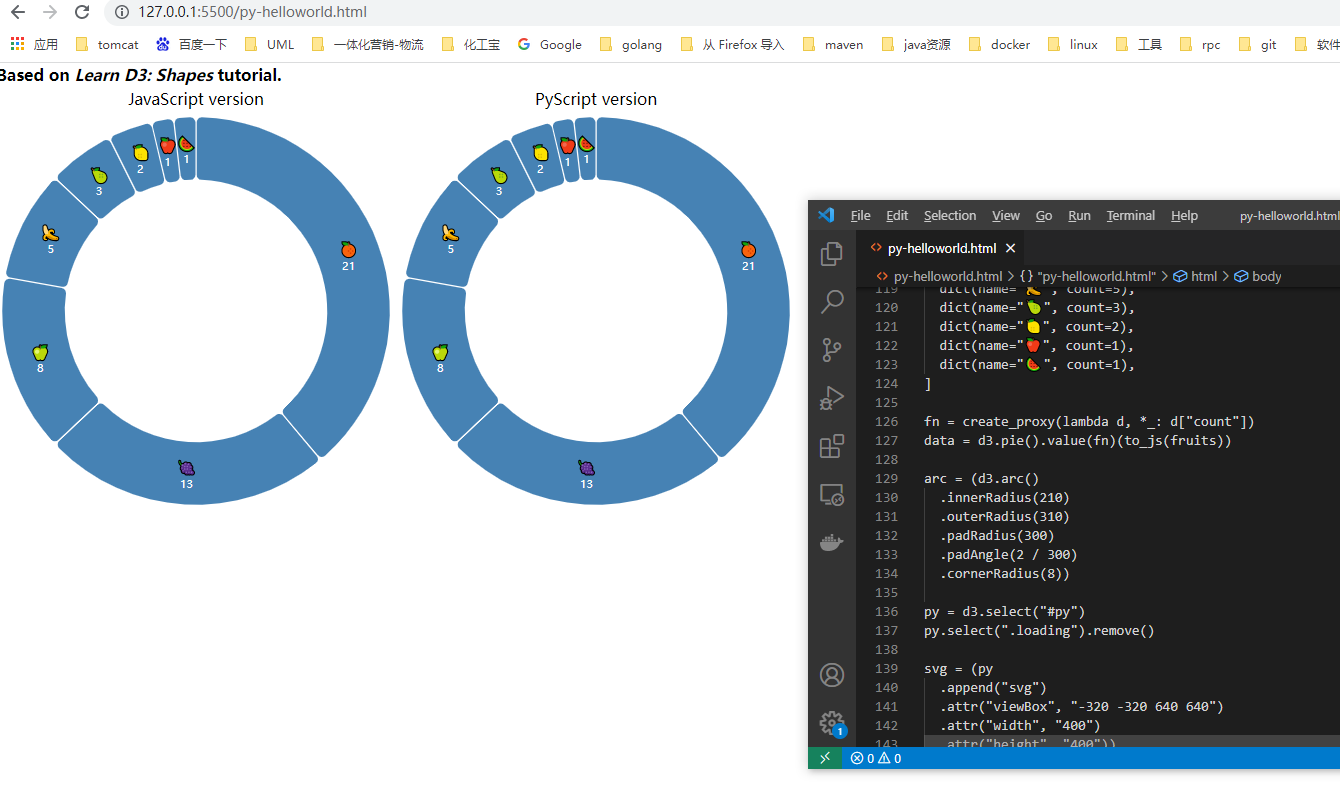Click the py = d3.select("#py") line
The image size is (1340, 796).
(x=1005, y=611)
